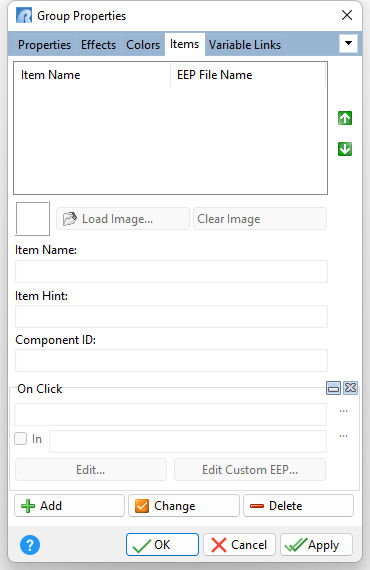
Task: Open the Colors tab
Action: click(x=143, y=45)
